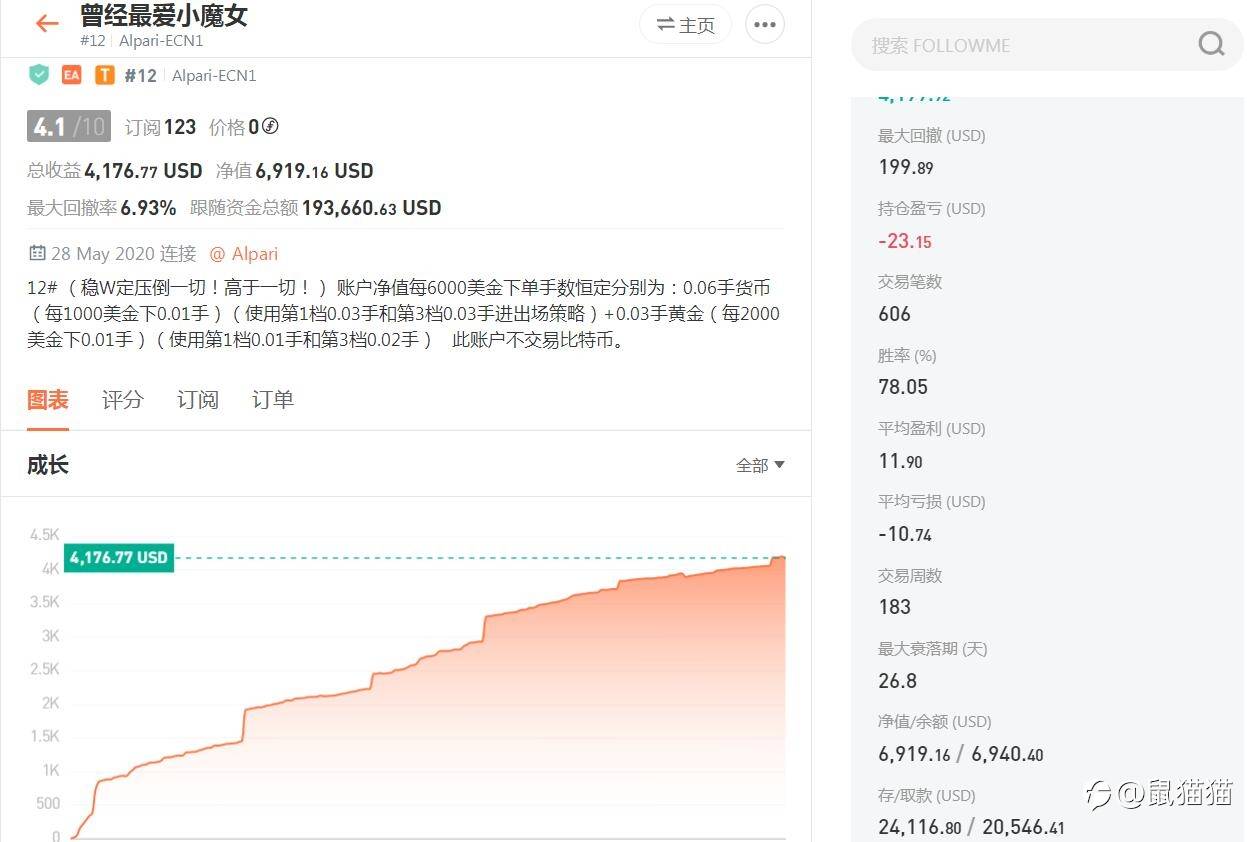Click the 4.1/10 rating score badge

click(x=68, y=127)
